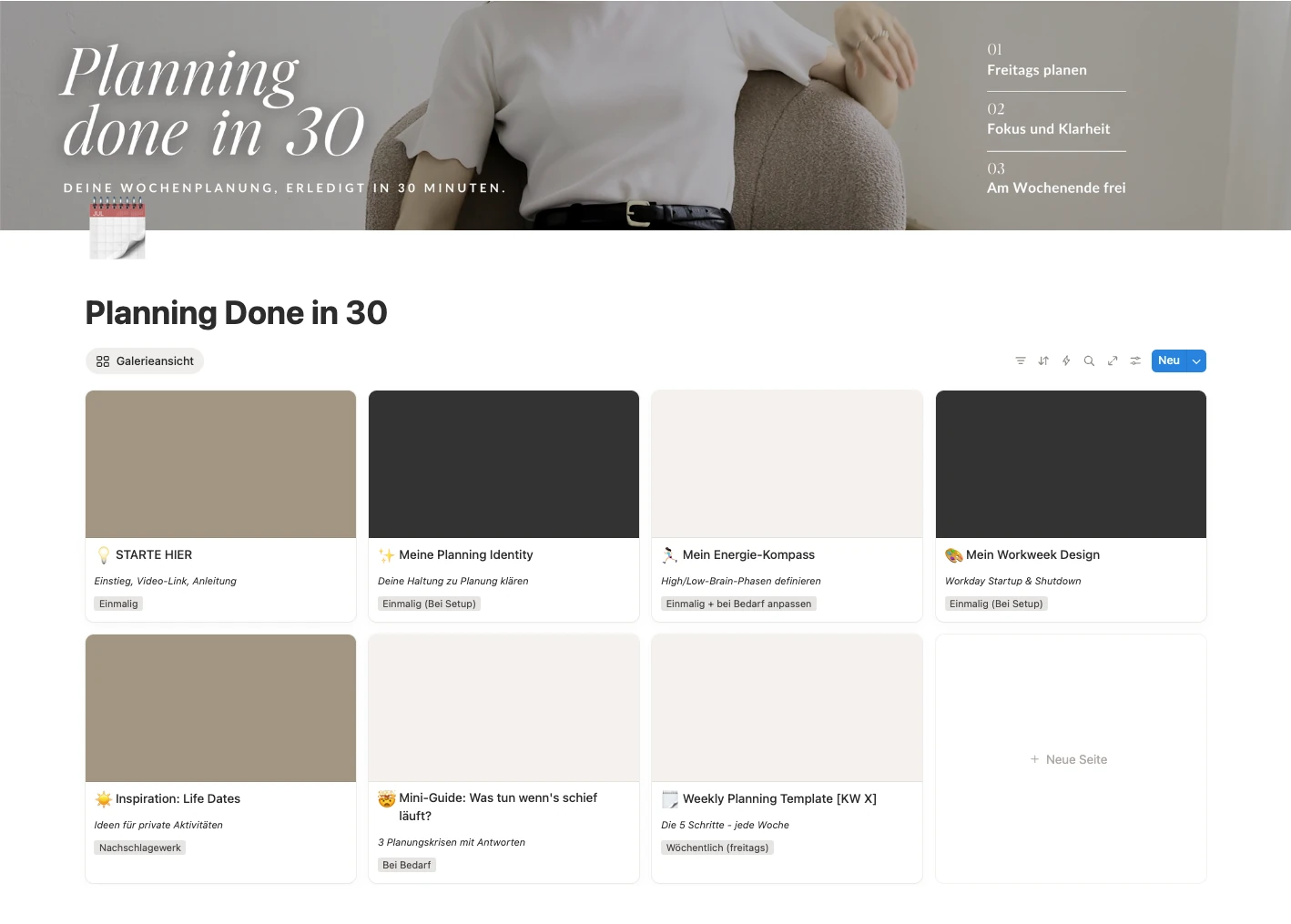Click the Galerieansicht grid icon
This screenshot has height=924, width=1291.
point(103,361)
